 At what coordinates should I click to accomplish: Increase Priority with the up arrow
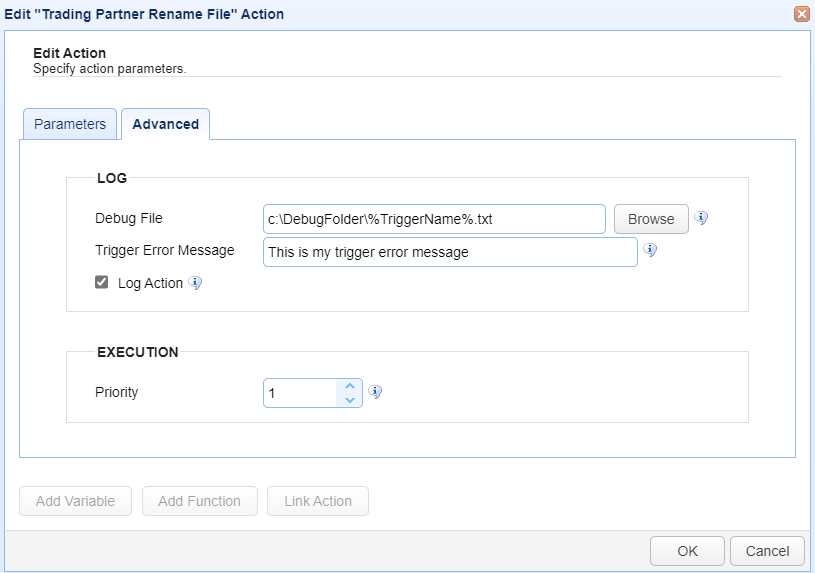click(350, 386)
